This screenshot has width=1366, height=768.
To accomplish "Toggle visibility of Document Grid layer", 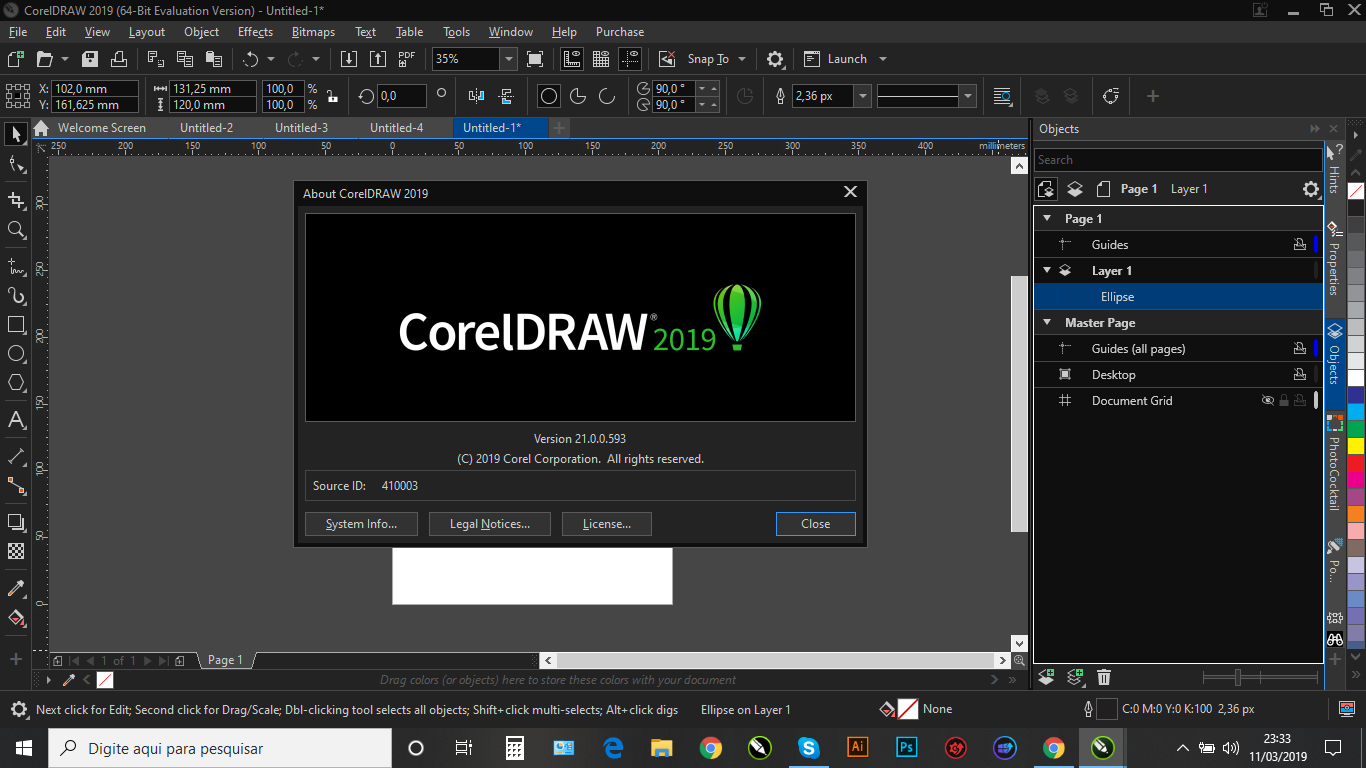I will [x=1267, y=400].
